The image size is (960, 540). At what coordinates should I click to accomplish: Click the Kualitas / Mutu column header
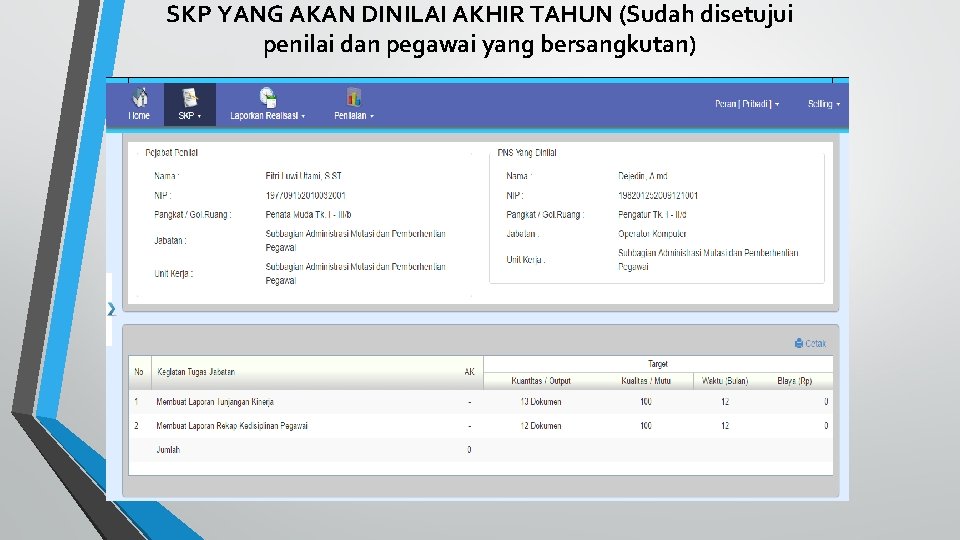tap(646, 381)
